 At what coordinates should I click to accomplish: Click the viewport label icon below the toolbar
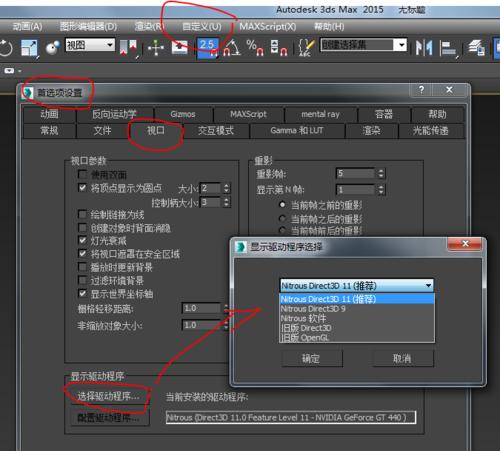(x=9, y=71)
